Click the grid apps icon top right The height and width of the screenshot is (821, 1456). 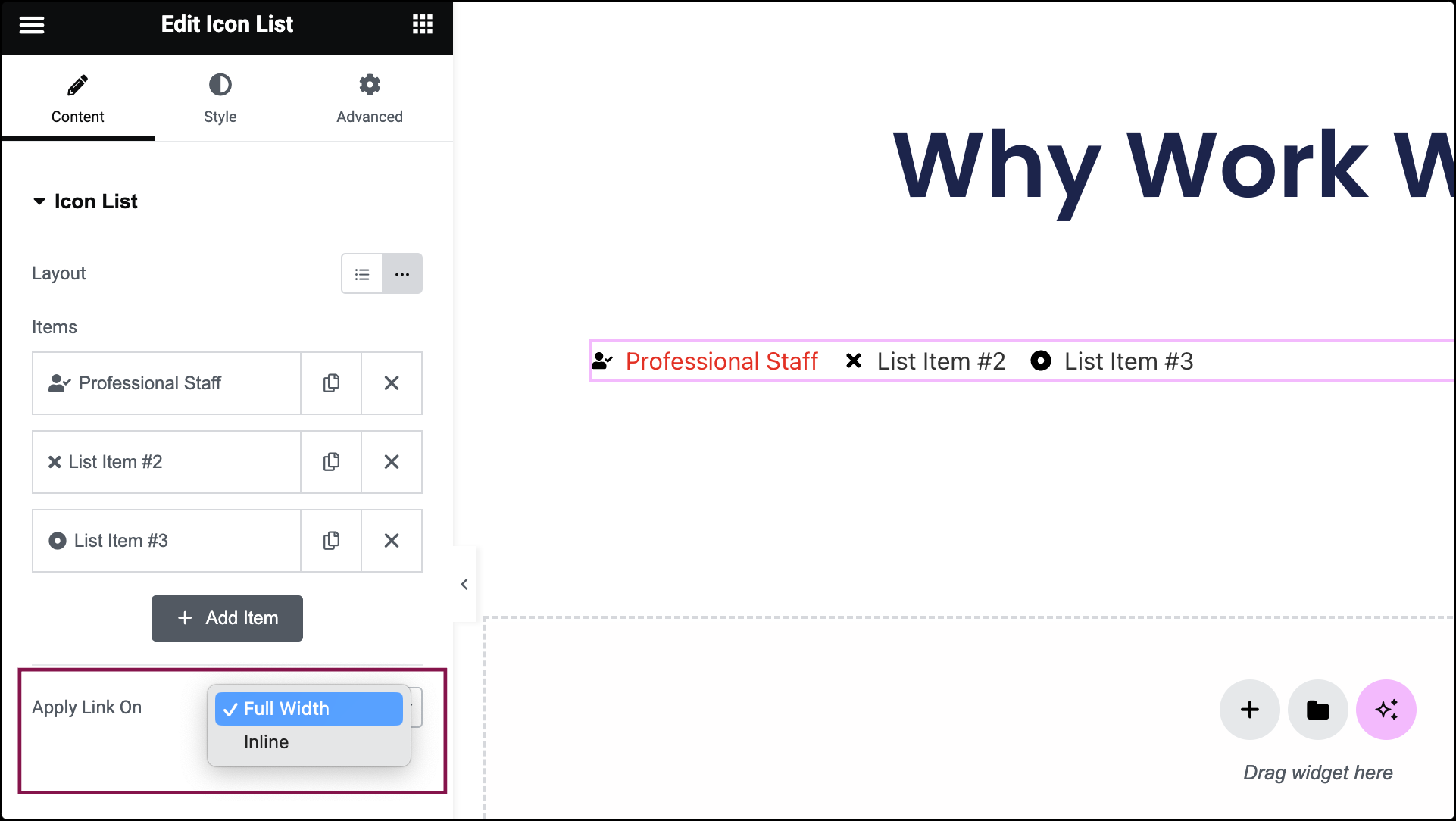pyautogui.click(x=422, y=24)
